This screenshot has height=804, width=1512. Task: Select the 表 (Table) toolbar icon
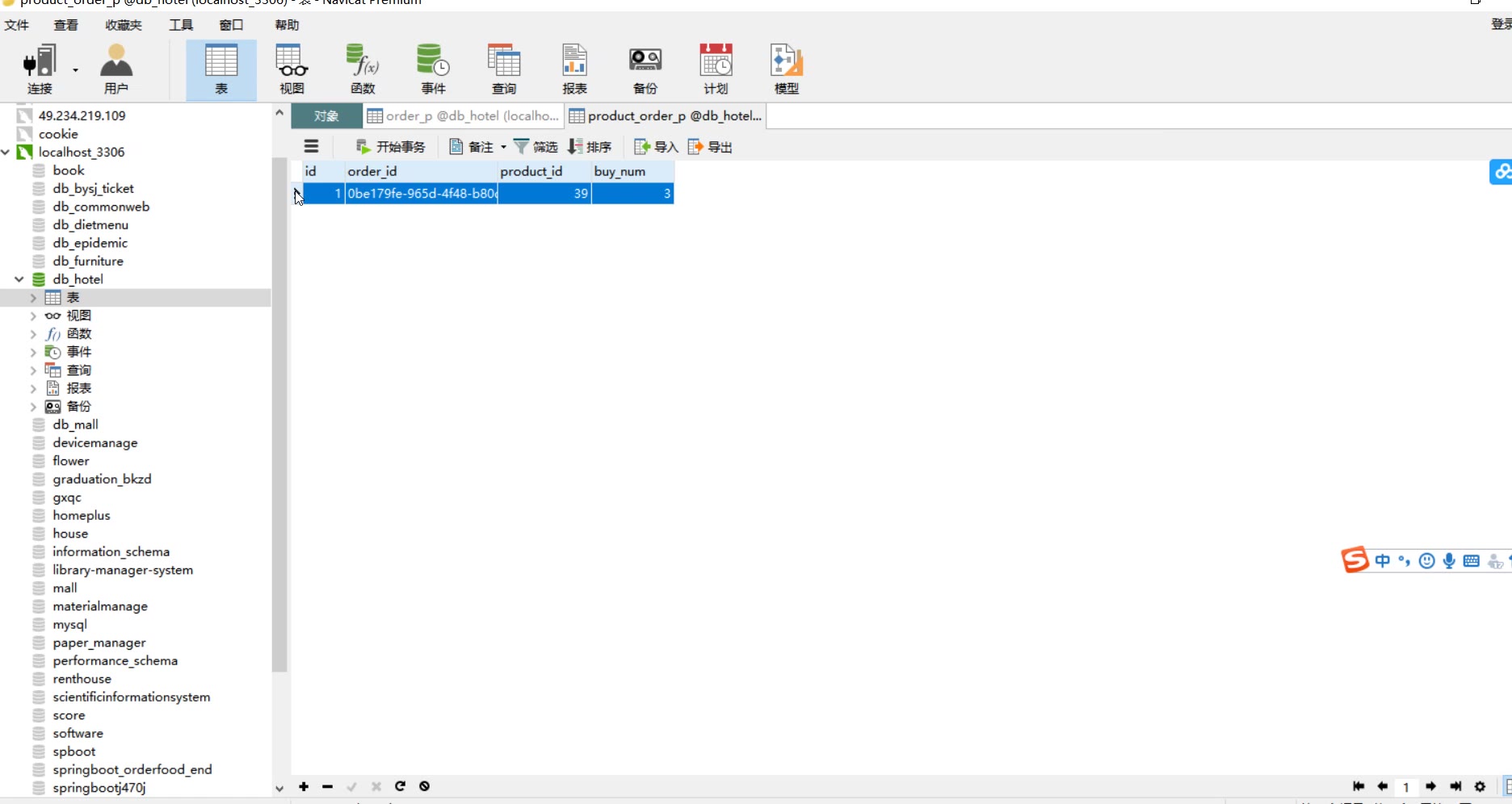tap(221, 70)
